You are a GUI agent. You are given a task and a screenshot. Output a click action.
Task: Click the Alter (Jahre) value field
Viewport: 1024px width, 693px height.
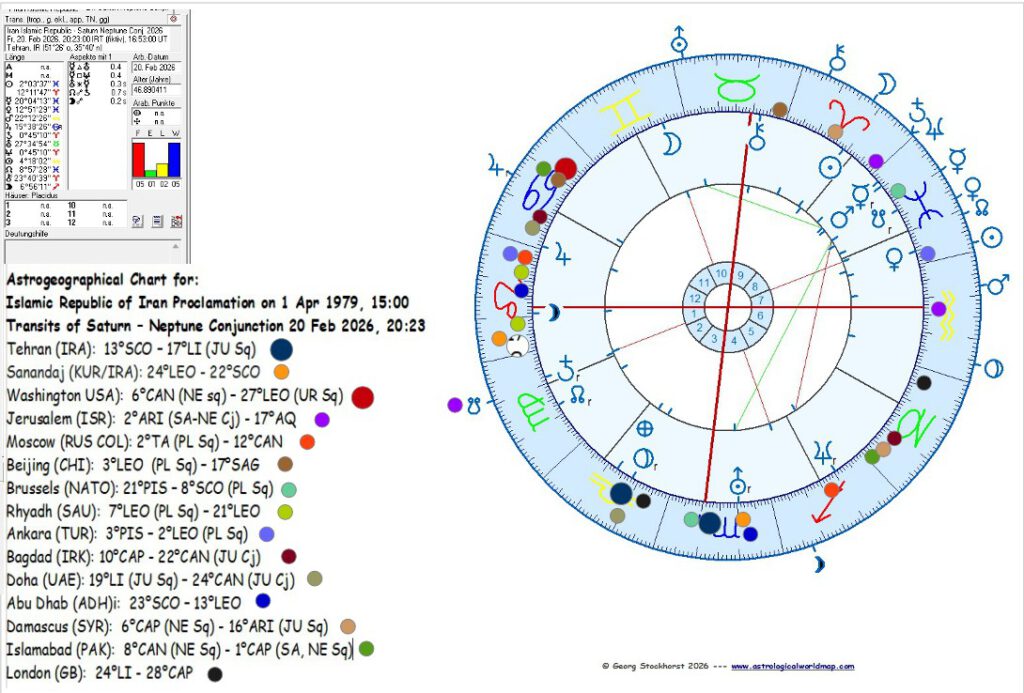155,89
